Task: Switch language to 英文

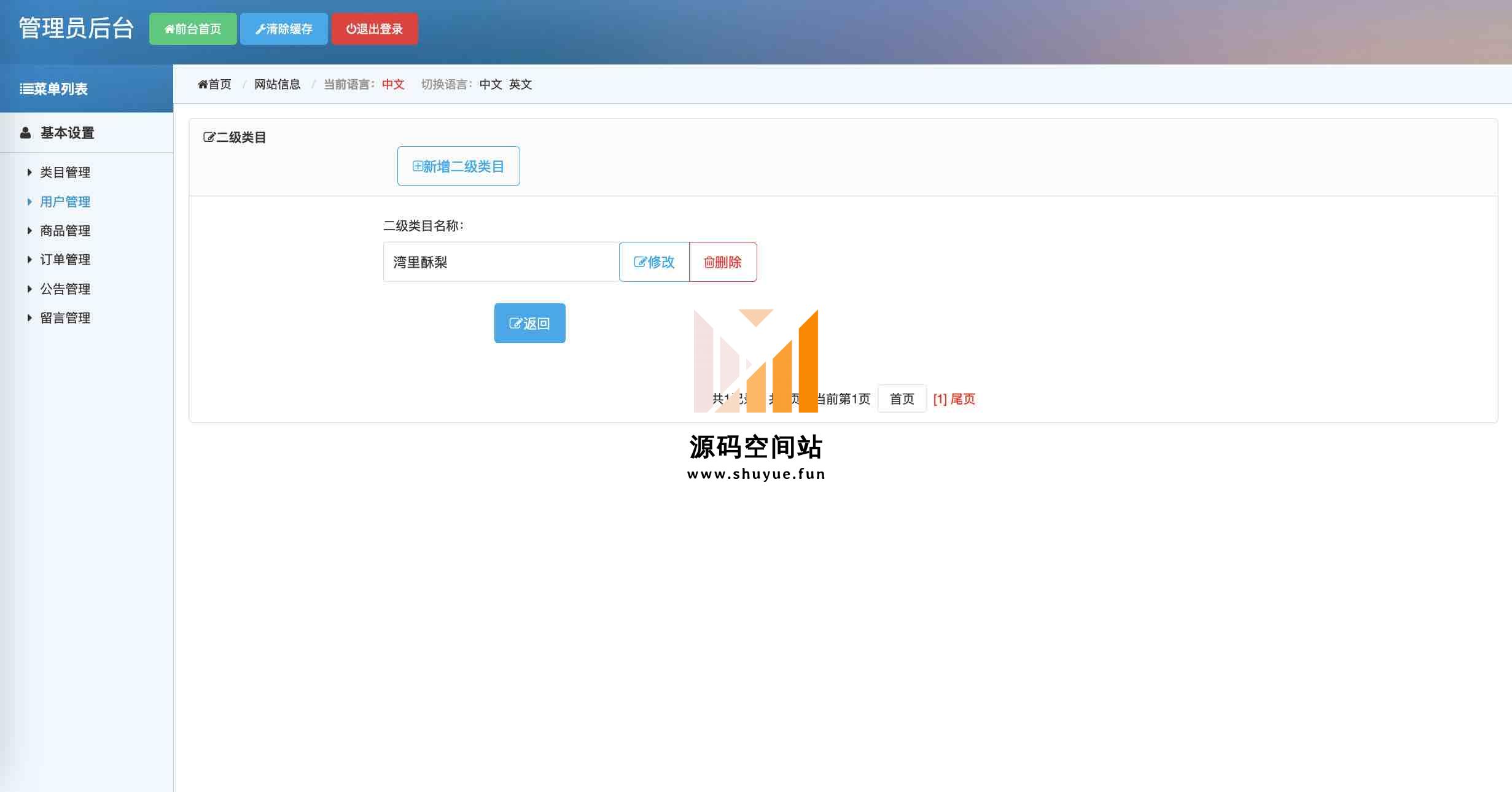Action: 520,84
